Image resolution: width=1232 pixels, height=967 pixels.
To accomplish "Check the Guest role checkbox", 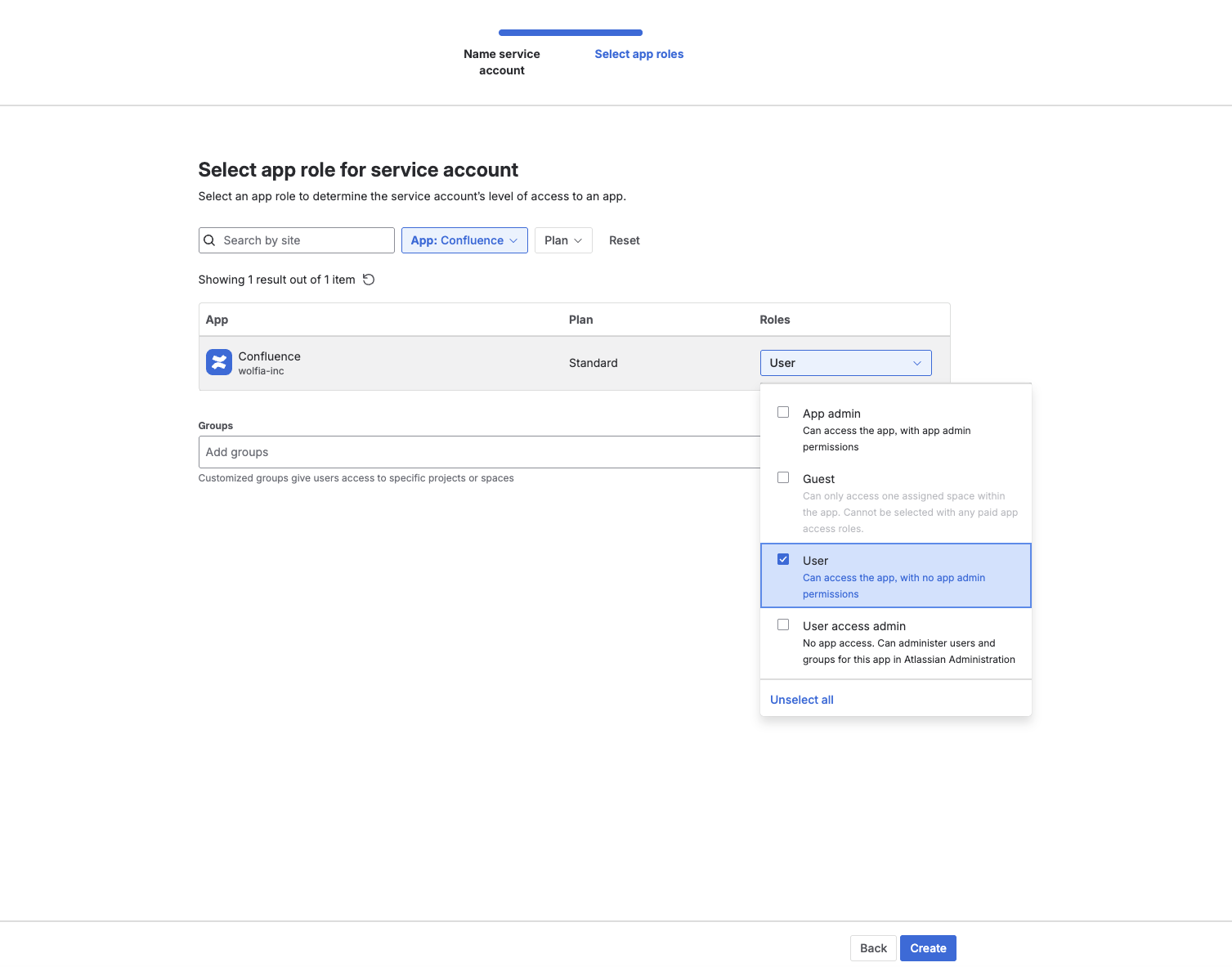I will tap(783, 477).
